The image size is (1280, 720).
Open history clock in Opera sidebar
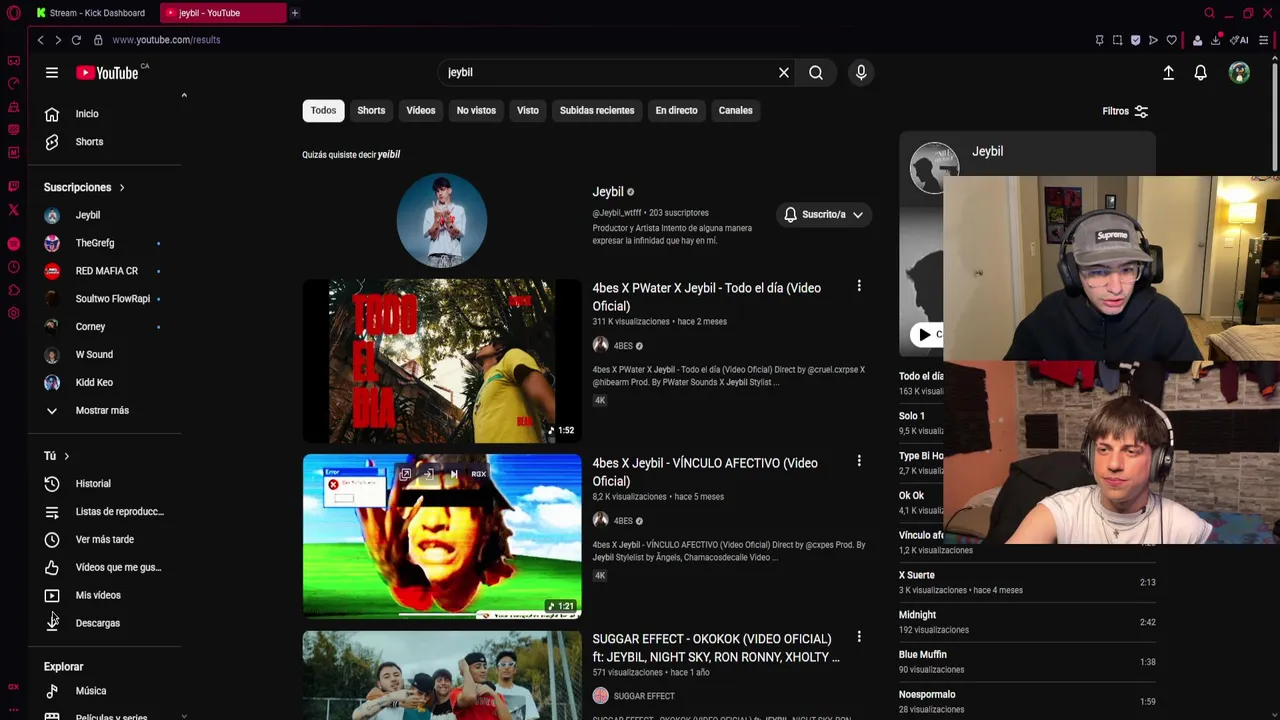click(13, 267)
